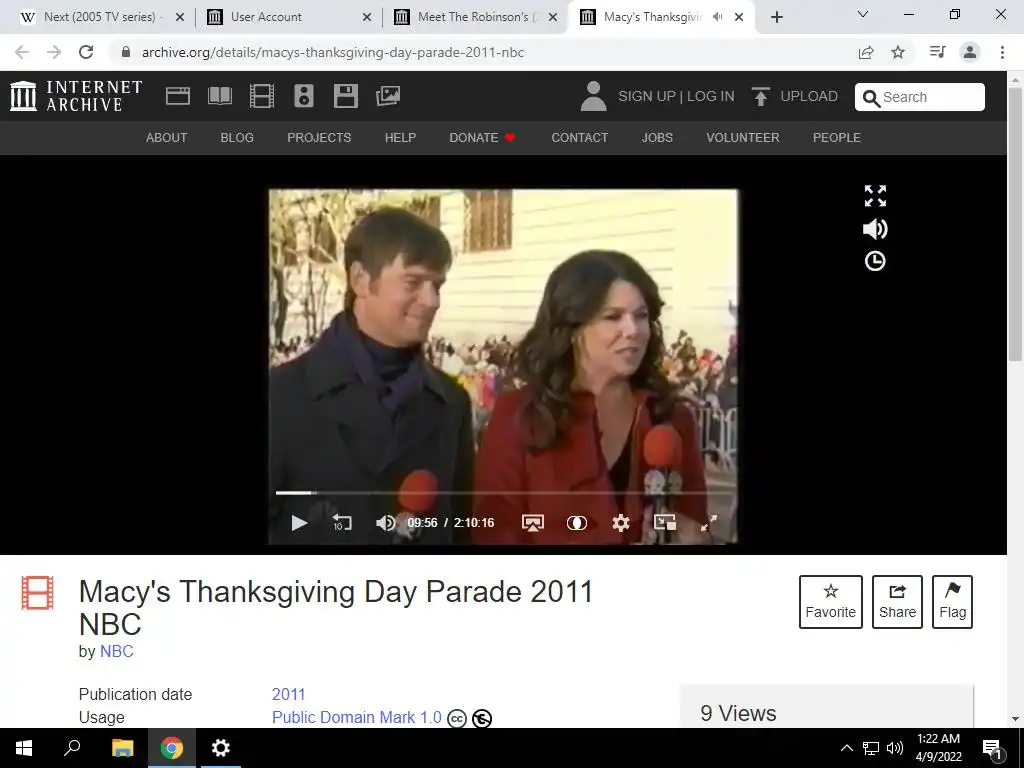Open the media control icon in Chrome toolbar

pos(937,52)
